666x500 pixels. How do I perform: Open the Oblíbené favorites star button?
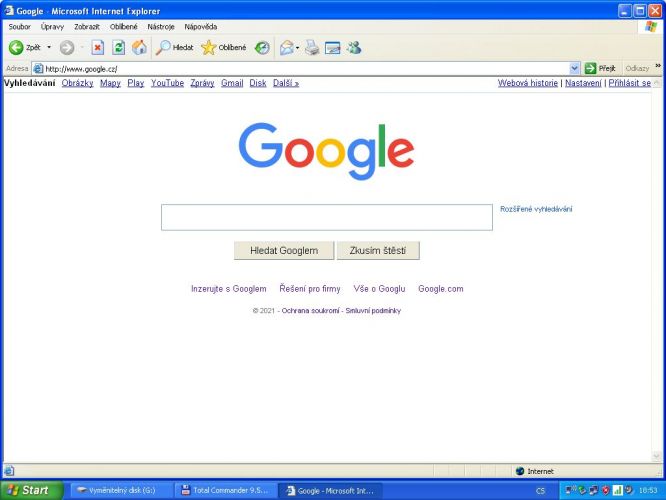click(223, 48)
